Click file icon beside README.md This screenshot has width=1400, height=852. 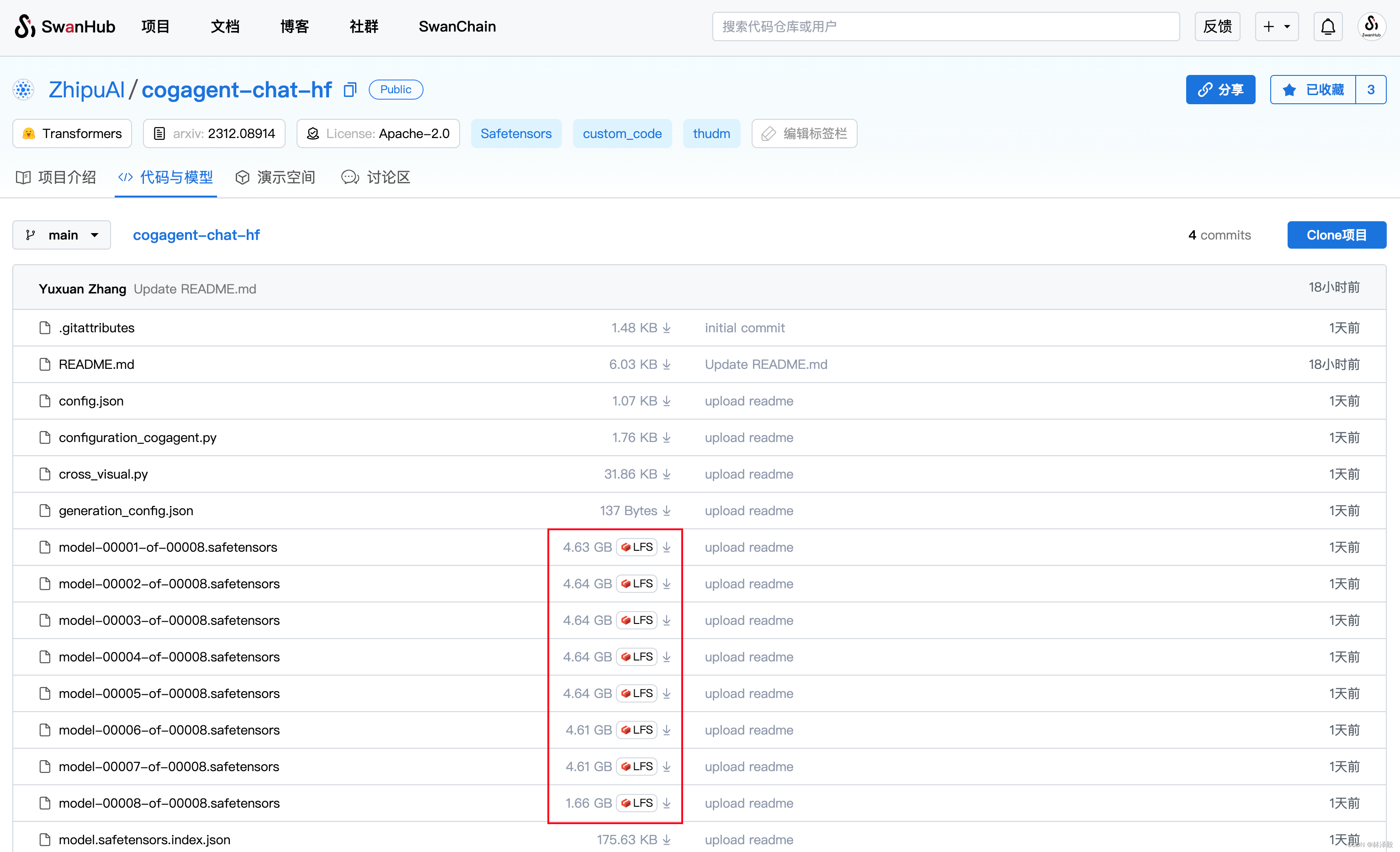pyautogui.click(x=45, y=364)
